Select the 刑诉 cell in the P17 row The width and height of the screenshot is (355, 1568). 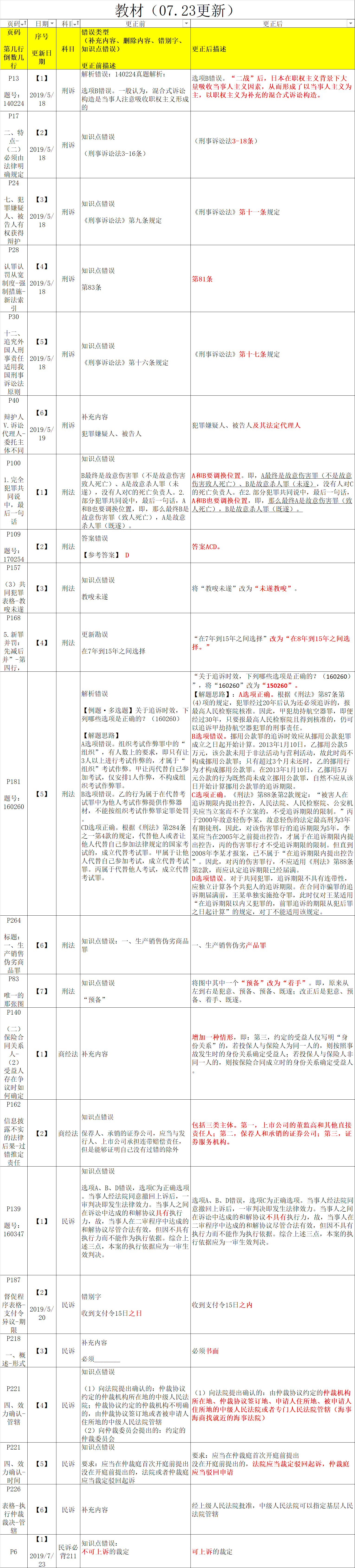coord(68,145)
